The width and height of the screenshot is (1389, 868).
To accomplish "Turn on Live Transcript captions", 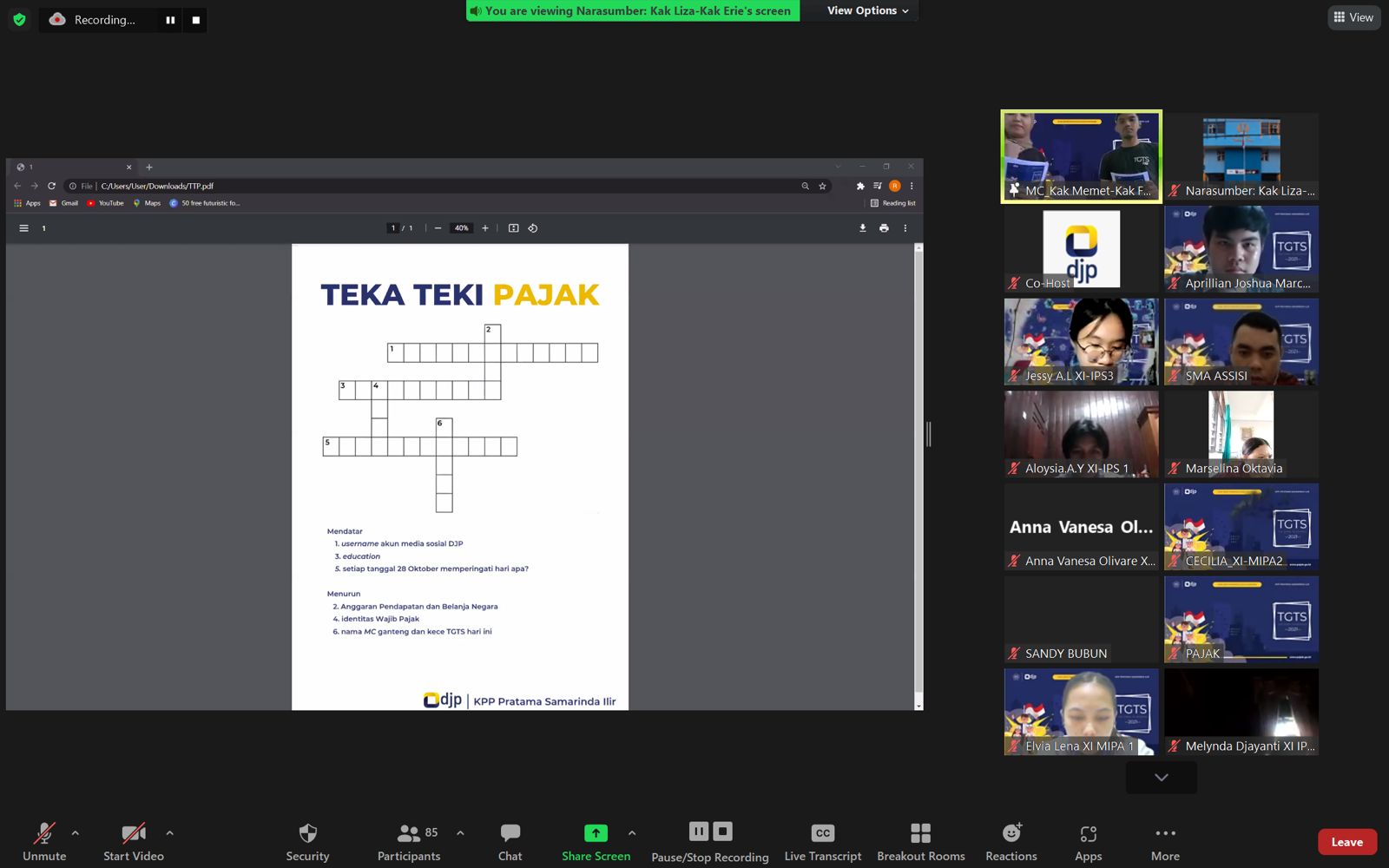I will click(822, 841).
